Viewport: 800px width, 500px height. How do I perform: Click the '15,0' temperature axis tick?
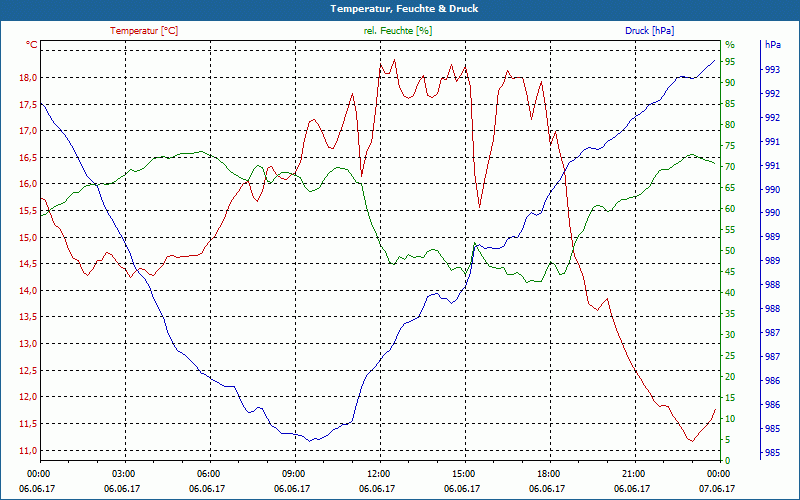[x=28, y=237]
